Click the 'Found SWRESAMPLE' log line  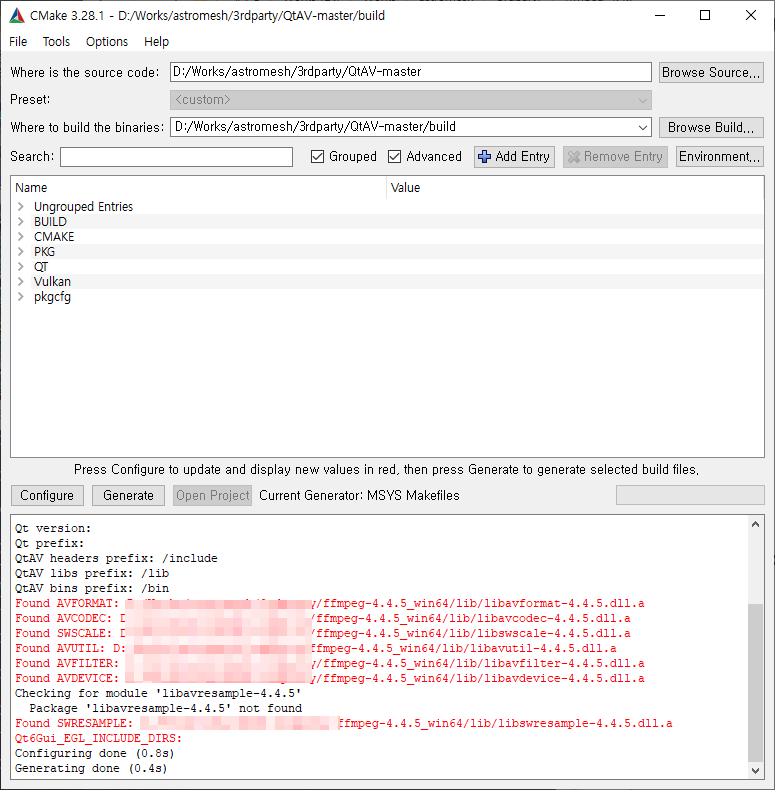344,723
